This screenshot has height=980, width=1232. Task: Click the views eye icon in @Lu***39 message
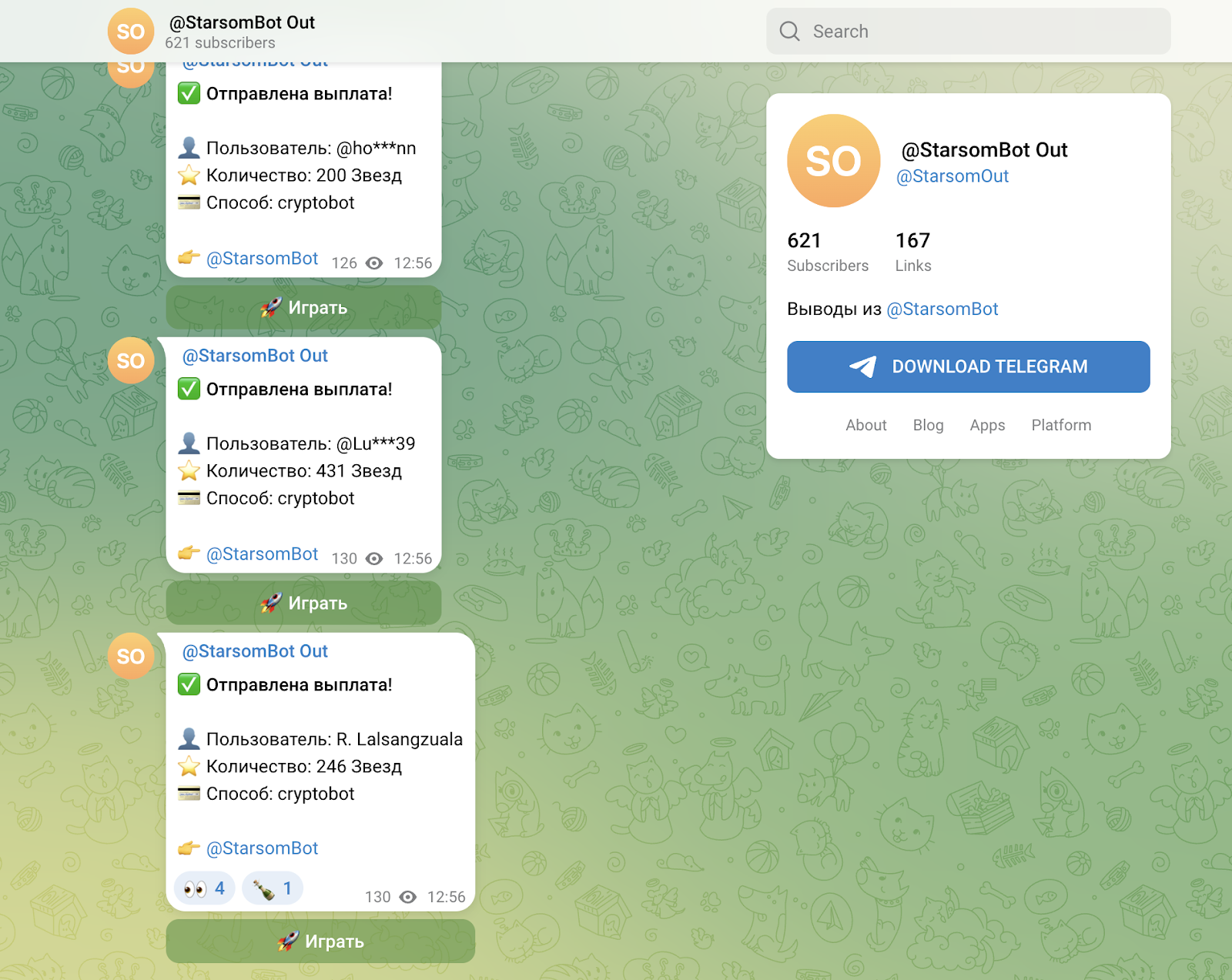374,559
